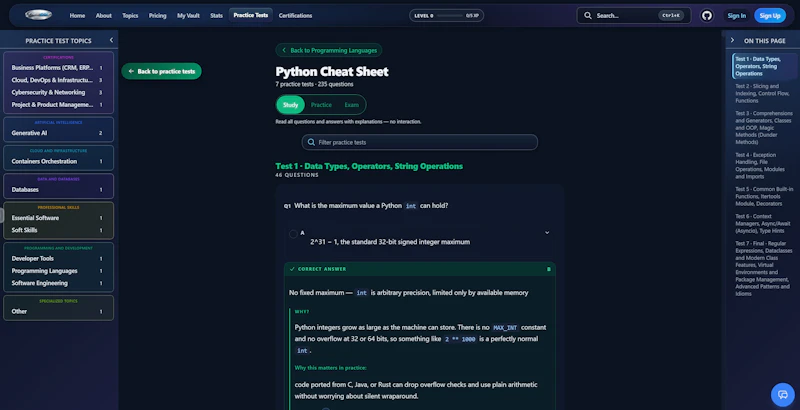Select radio button for option A
The height and width of the screenshot is (410, 800).
pos(293,234)
